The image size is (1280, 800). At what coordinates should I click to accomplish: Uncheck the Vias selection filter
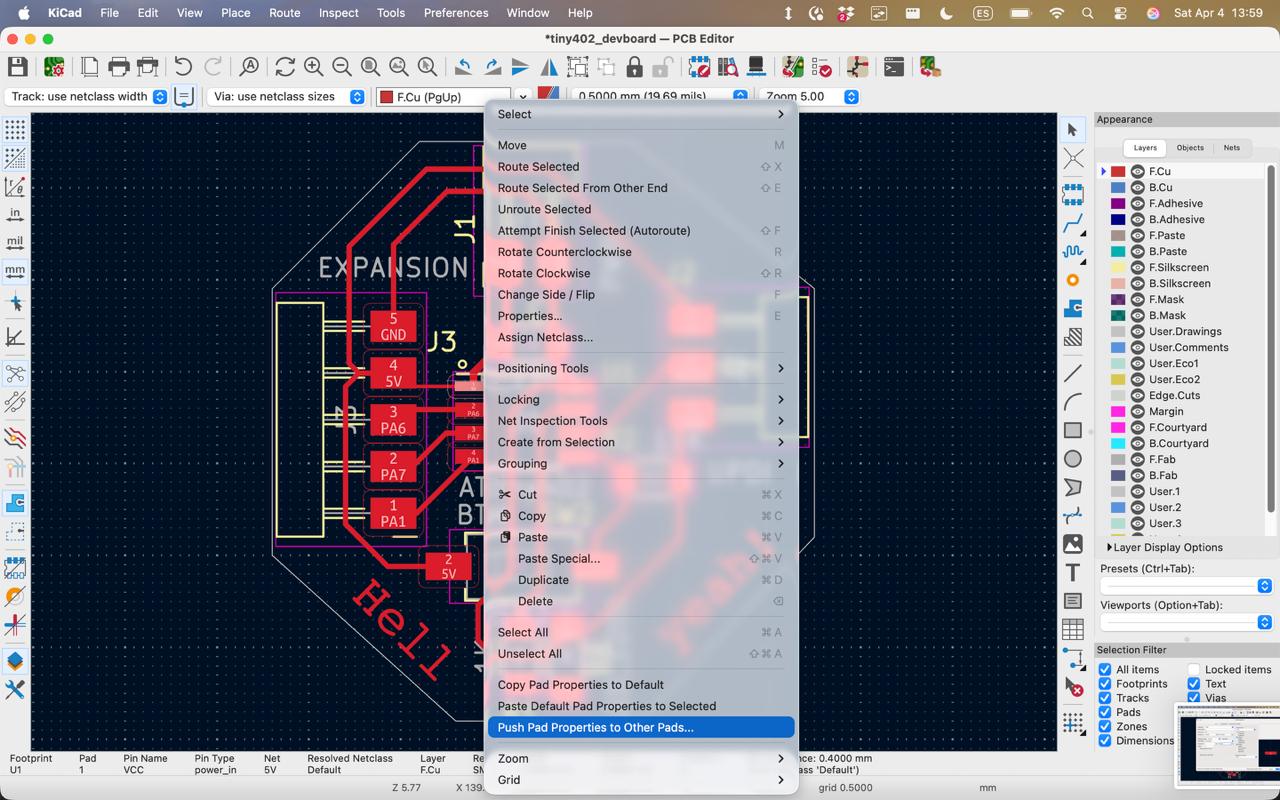point(1192,698)
